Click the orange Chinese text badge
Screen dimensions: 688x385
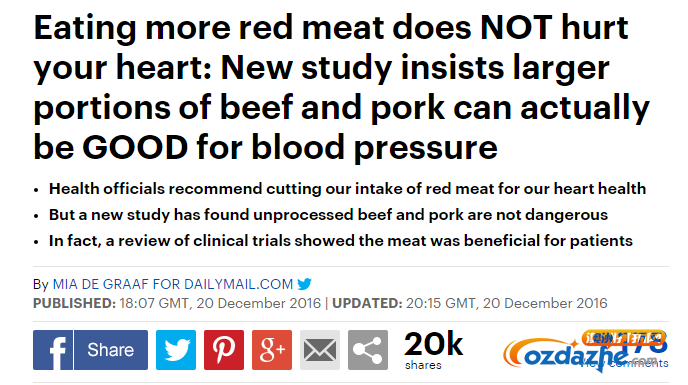pyautogui.click(x=624, y=338)
